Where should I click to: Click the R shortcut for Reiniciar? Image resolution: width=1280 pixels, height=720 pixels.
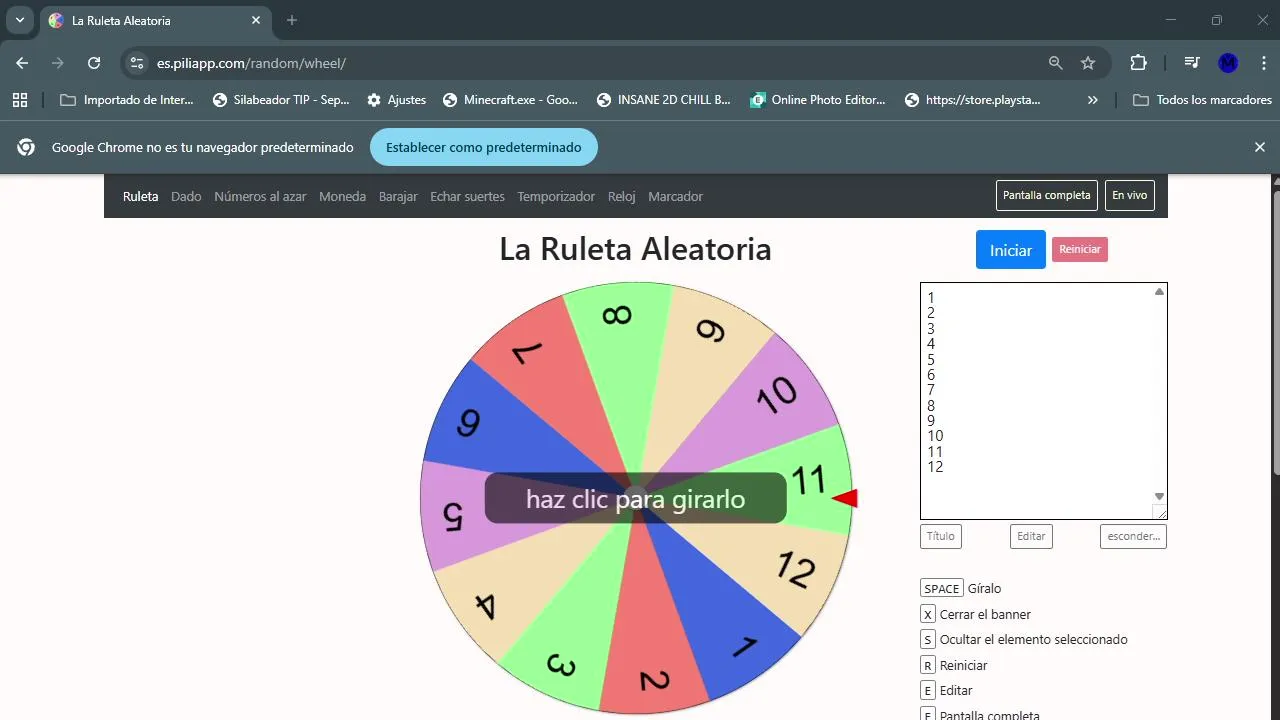point(928,665)
